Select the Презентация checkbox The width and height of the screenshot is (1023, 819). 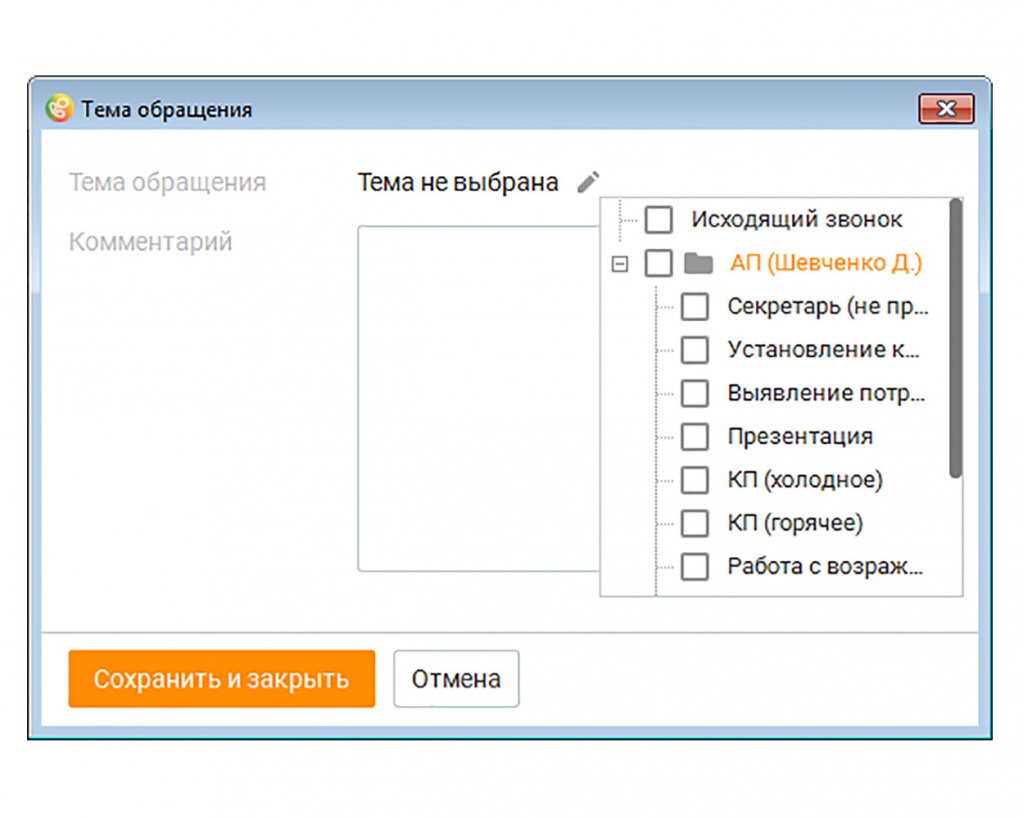coord(694,437)
